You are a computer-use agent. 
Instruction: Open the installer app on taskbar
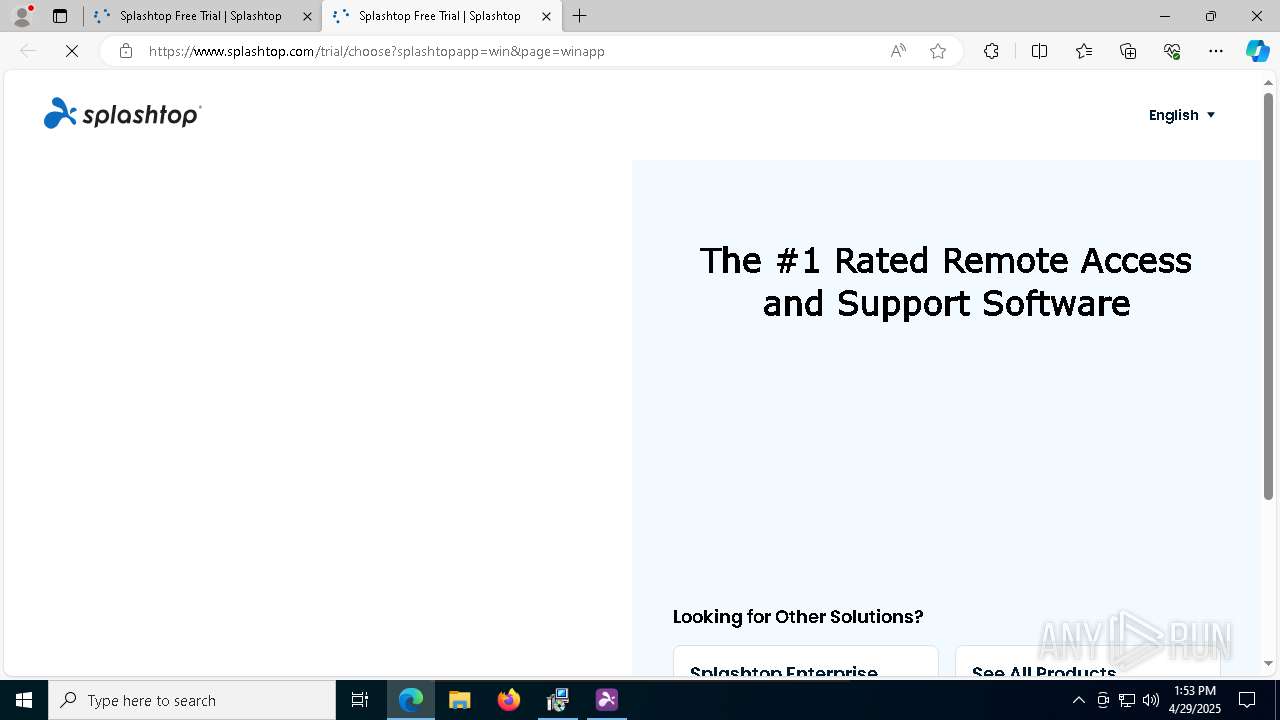[558, 700]
